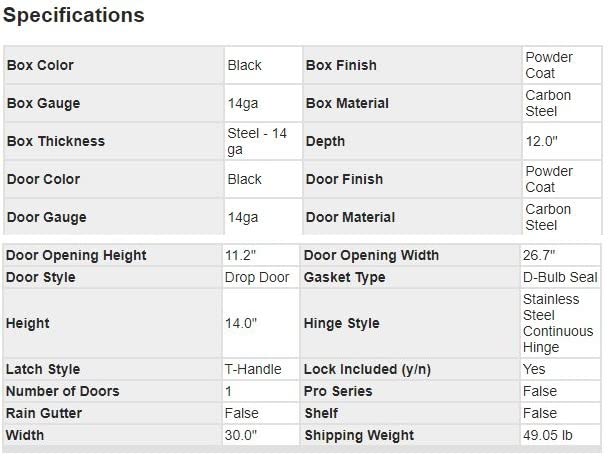Select the T-Handle latch style value
The image size is (611, 462).
tap(254, 369)
